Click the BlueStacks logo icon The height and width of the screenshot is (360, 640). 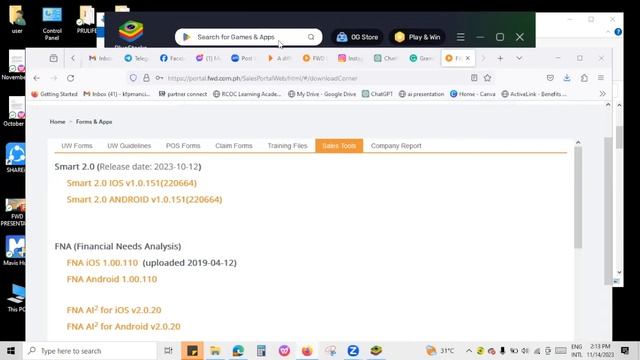131,31
